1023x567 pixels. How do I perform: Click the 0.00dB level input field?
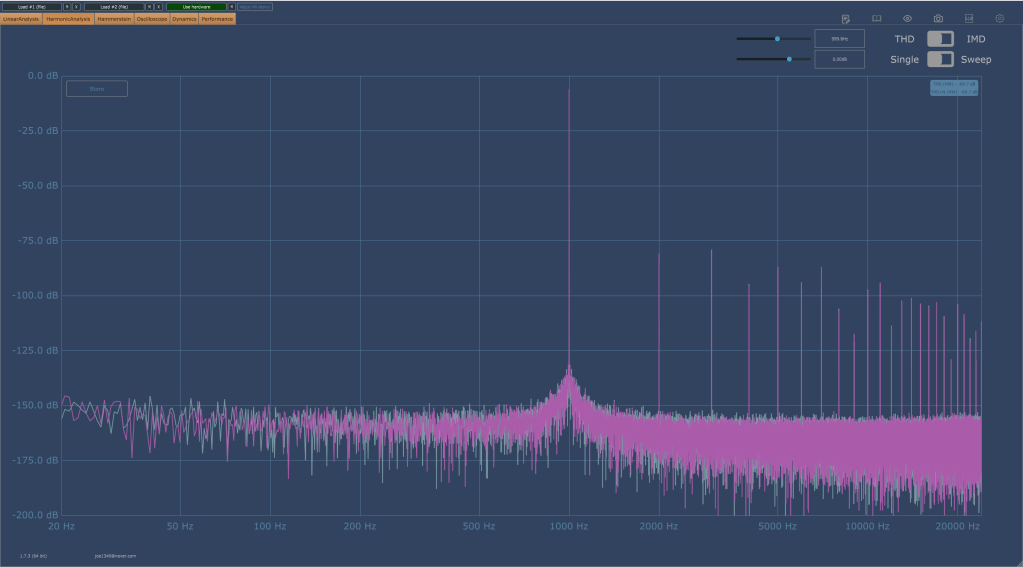click(839, 59)
